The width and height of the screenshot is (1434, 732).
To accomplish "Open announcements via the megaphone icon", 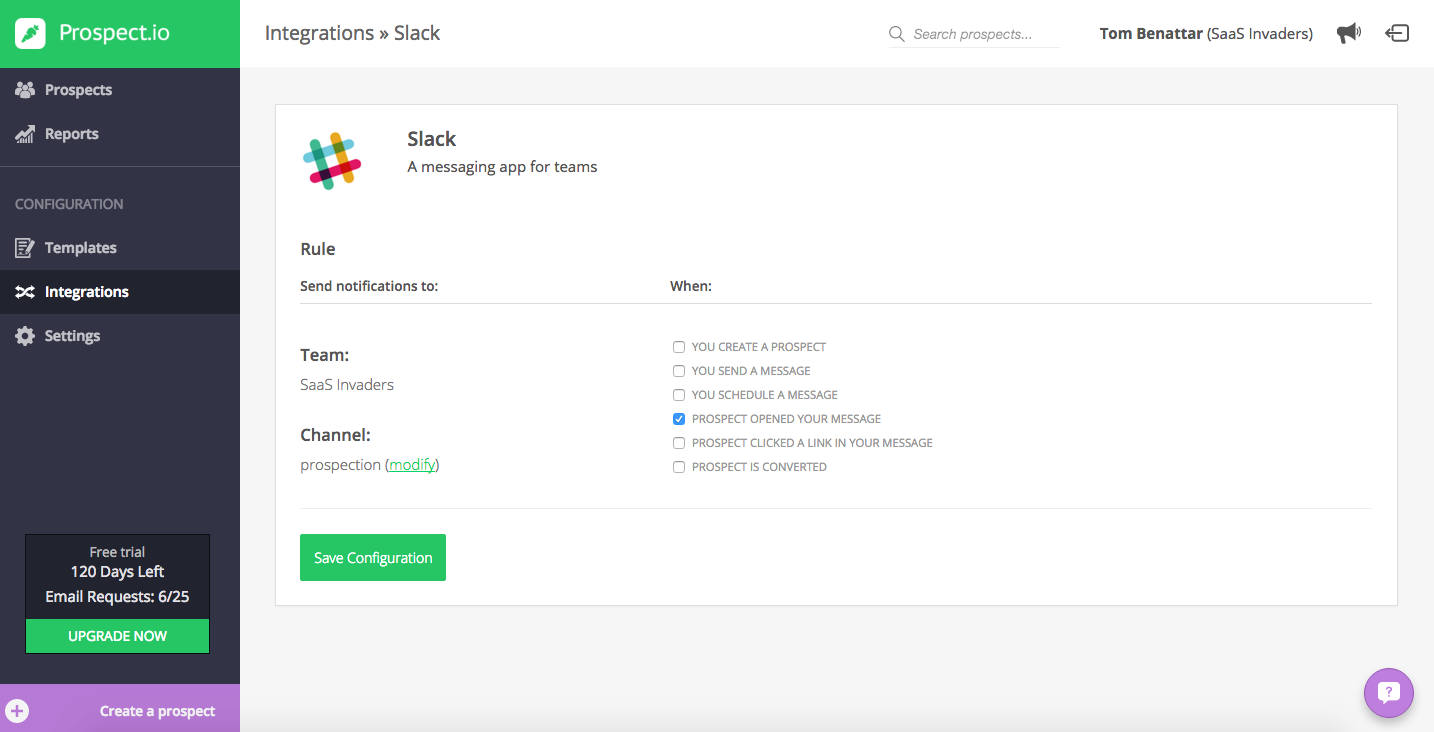I will point(1349,33).
